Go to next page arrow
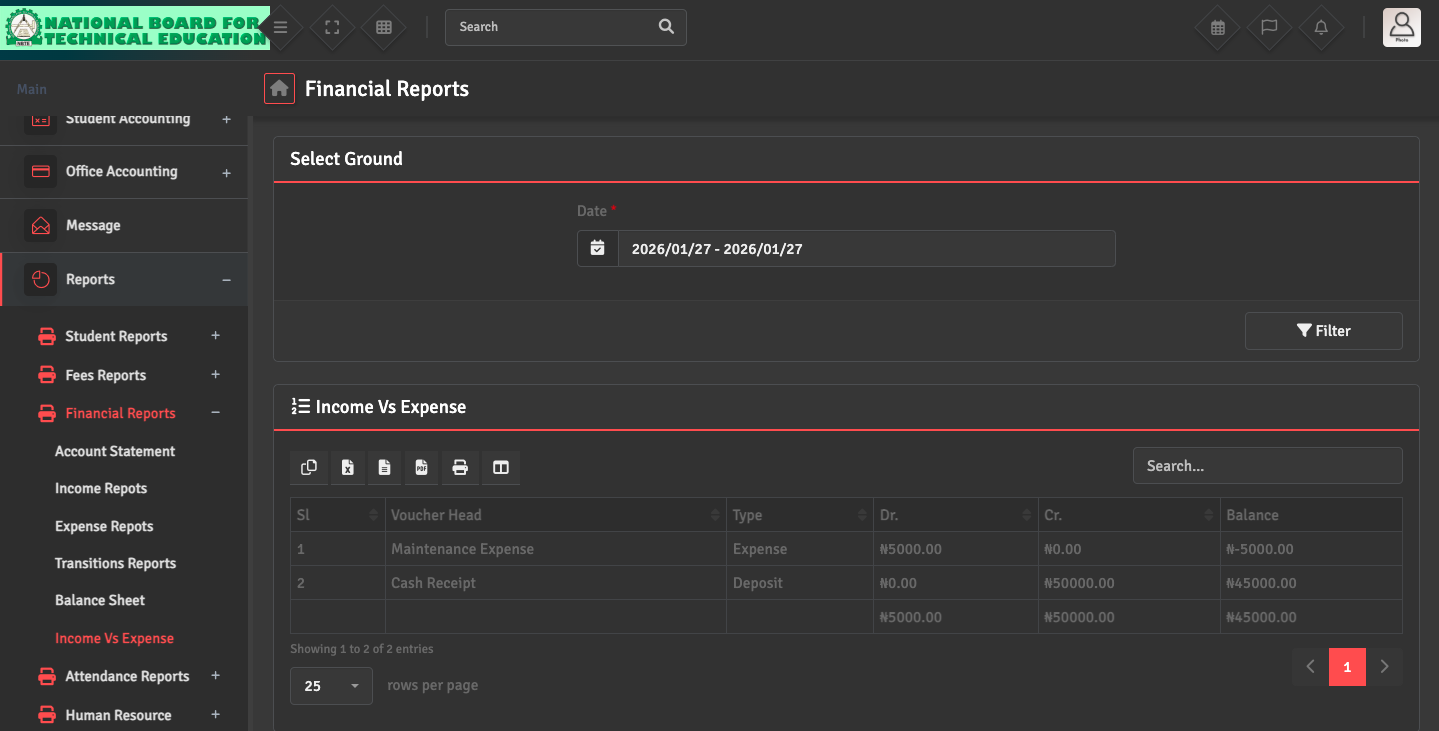This screenshot has height=731, width=1439. tap(1384, 667)
